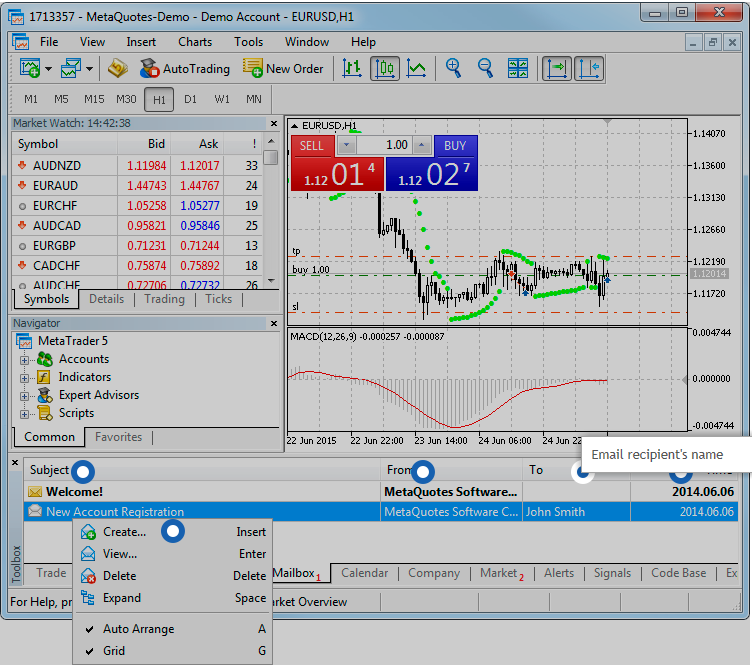The height and width of the screenshot is (667, 752).
Task: Click the gold Market Watch toolbar icon
Action: click(118, 69)
